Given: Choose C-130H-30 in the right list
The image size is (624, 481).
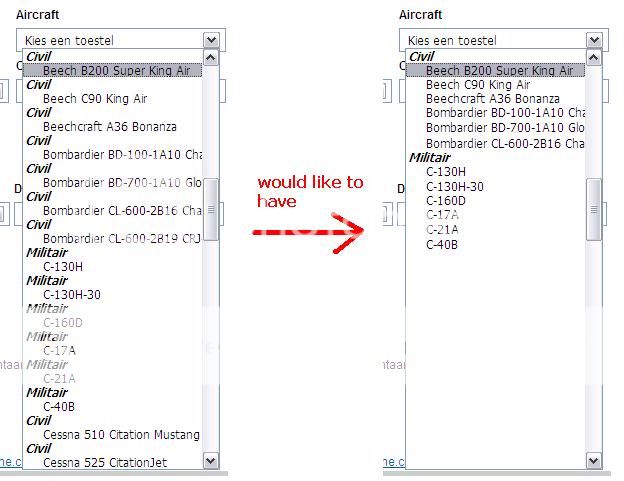Looking at the screenshot, I should tap(454, 186).
